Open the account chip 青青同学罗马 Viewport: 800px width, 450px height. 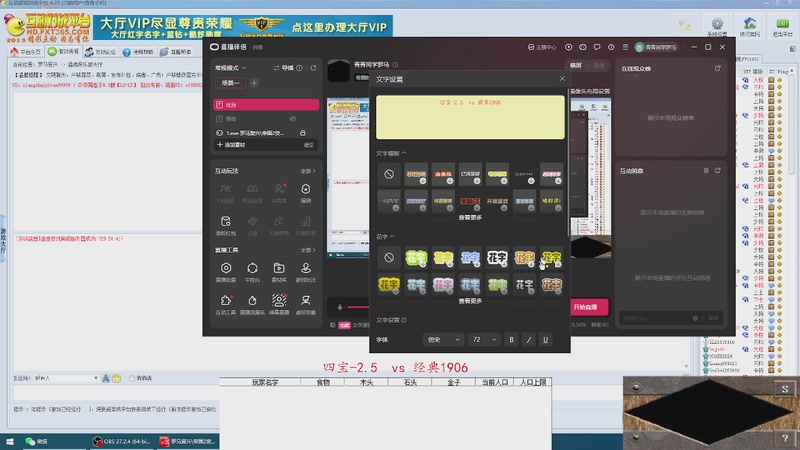[x=656, y=47]
